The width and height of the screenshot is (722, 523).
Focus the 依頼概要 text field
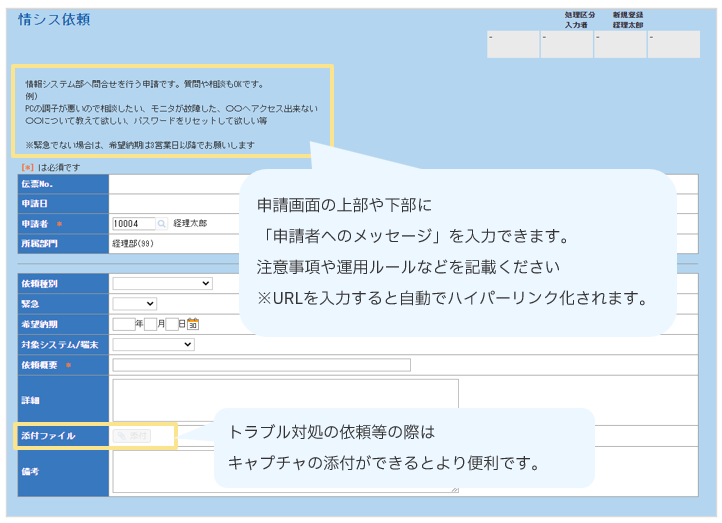tap(260, 365)
